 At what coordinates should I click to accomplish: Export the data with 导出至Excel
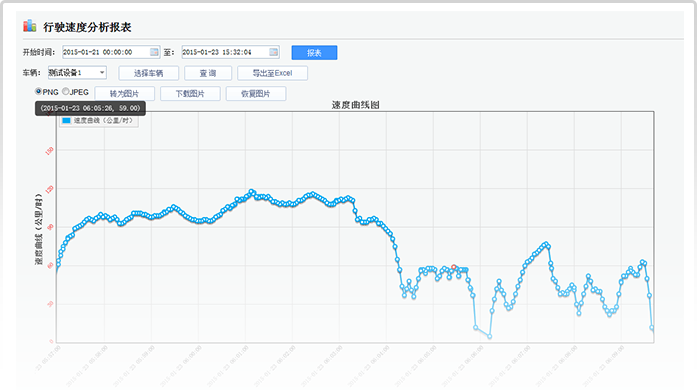[x=272, y=73]
